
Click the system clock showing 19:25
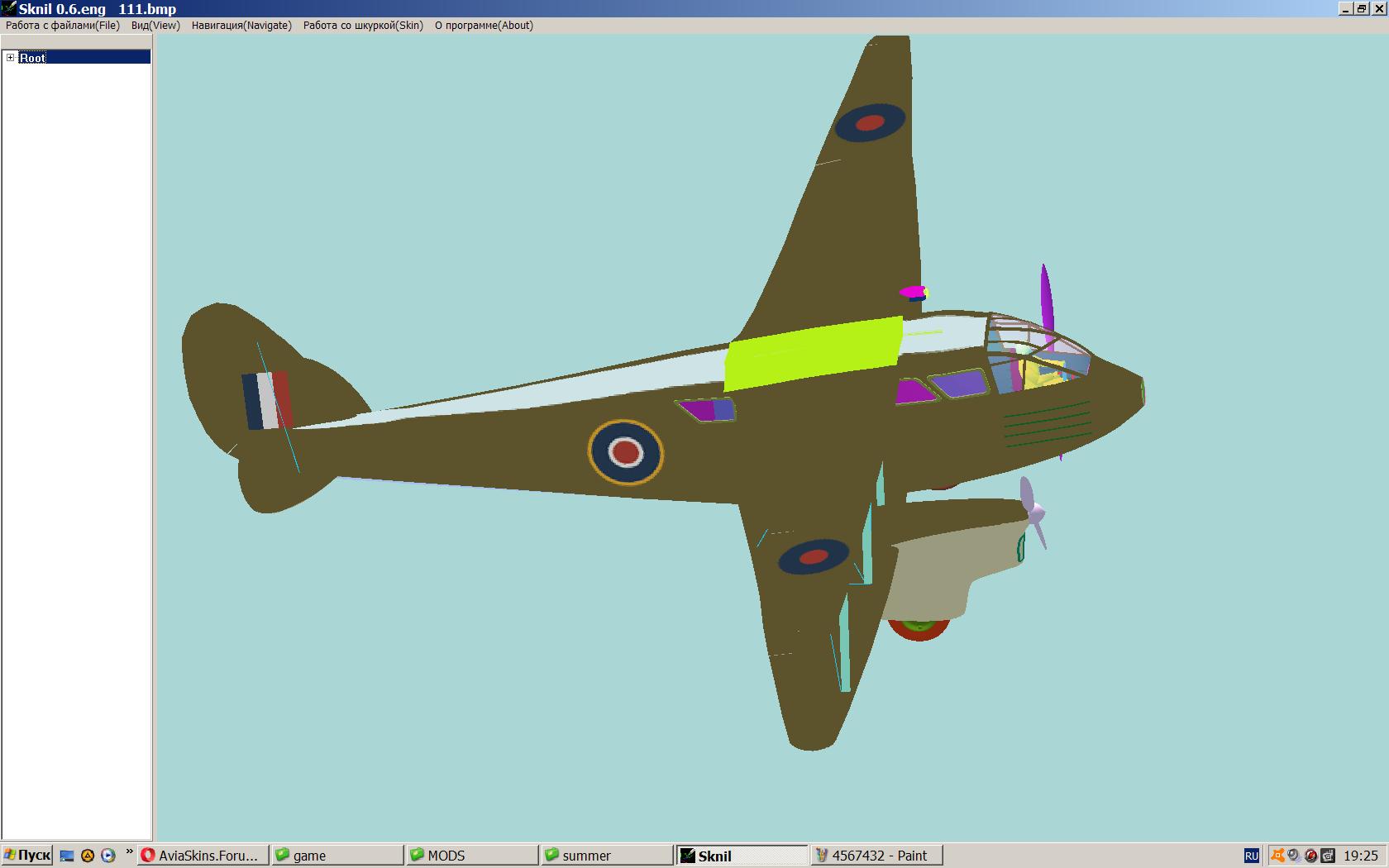pos(1360,856)
